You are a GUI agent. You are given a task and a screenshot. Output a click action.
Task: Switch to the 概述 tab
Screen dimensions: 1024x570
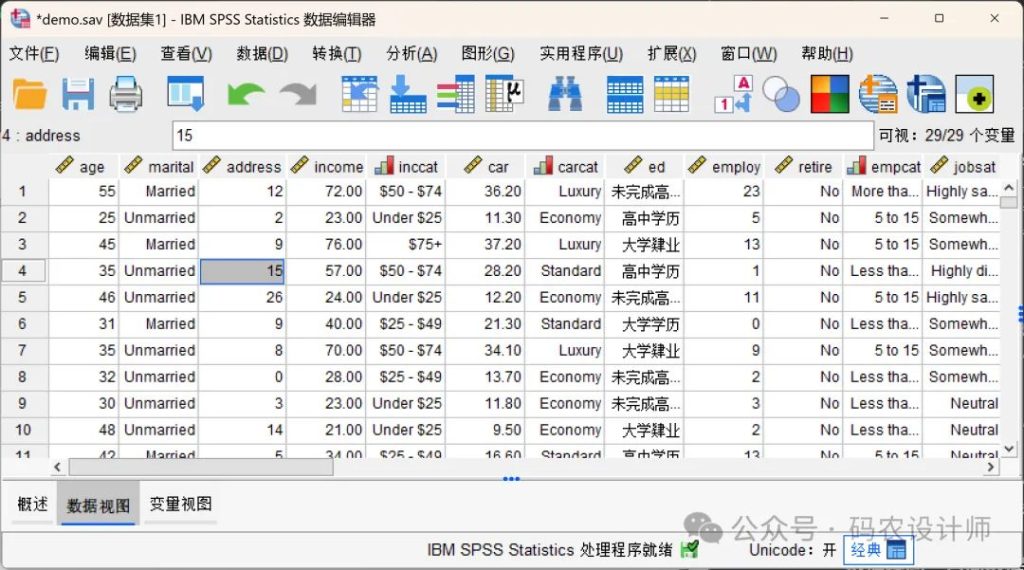click(33, 504)
